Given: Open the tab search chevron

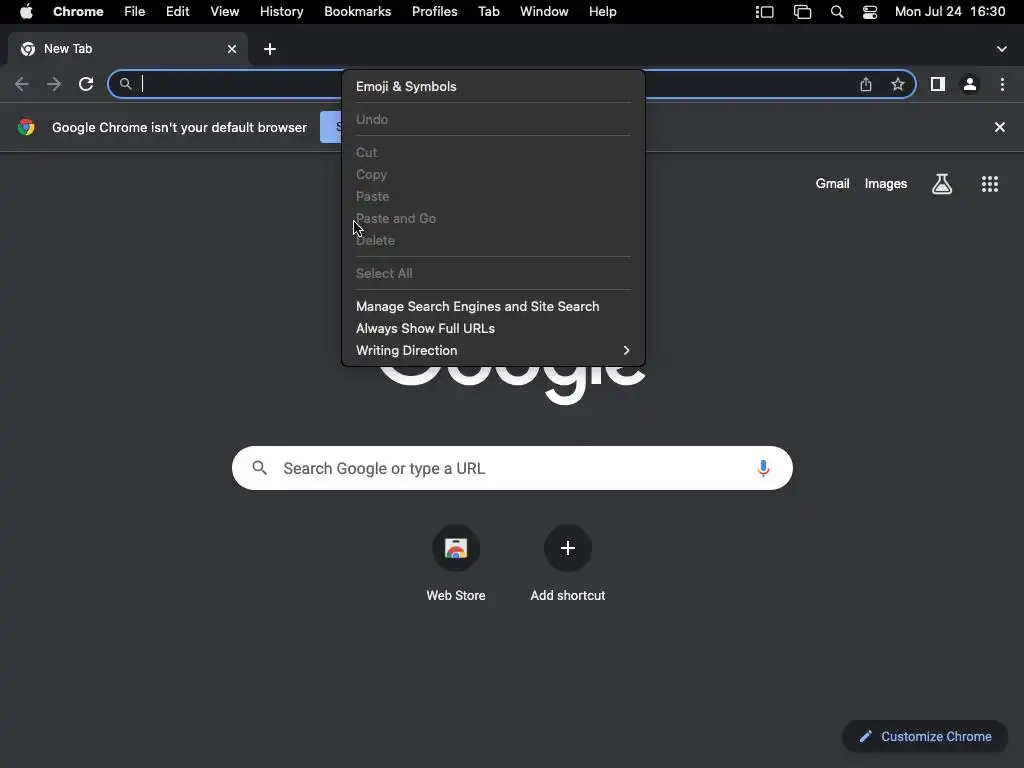Looking at the screenshot, I should pyautogui.click(x=1001, y=49).
